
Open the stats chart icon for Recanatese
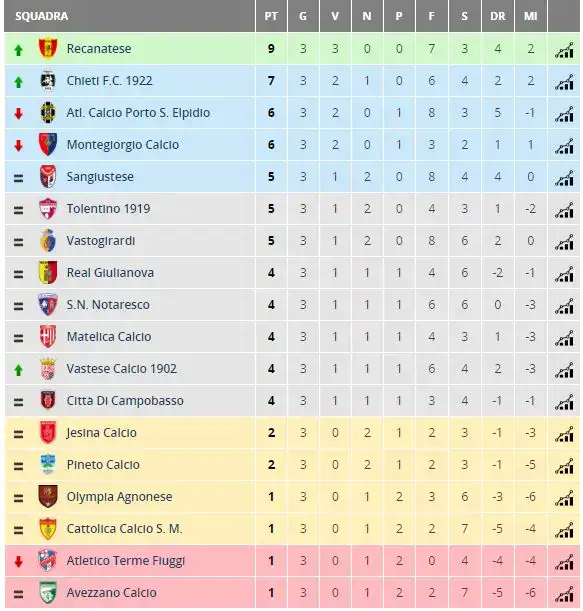[564, 50]
